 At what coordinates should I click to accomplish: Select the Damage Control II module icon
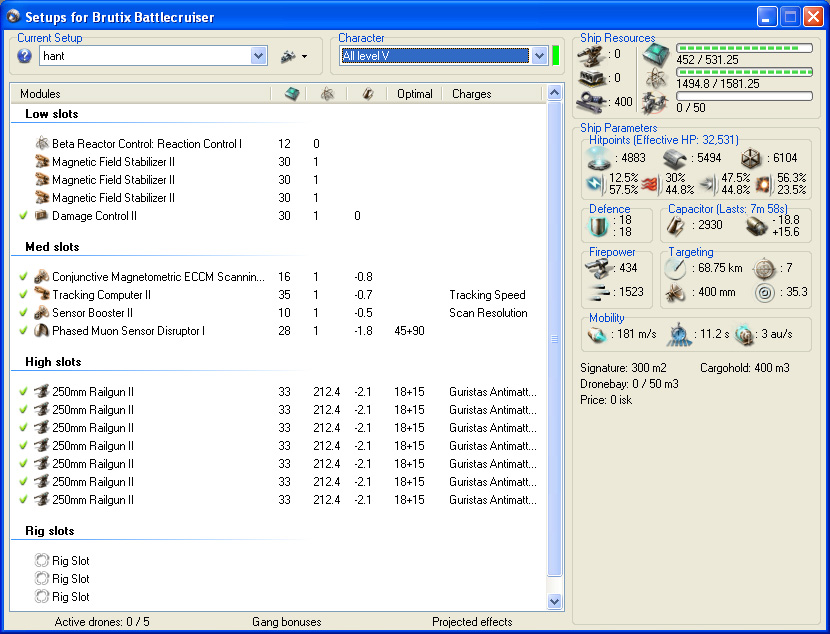click(42, 216)
